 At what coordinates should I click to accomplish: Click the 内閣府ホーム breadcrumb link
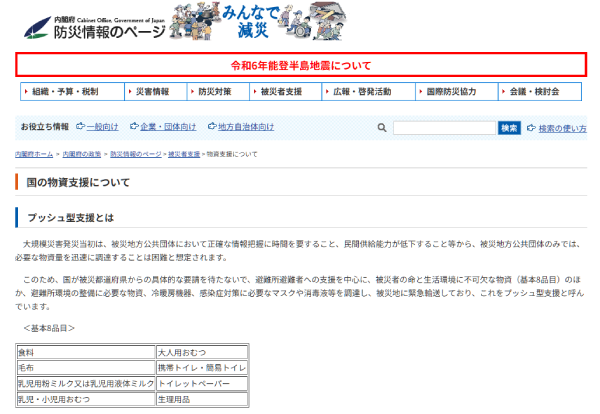point(34,155)
